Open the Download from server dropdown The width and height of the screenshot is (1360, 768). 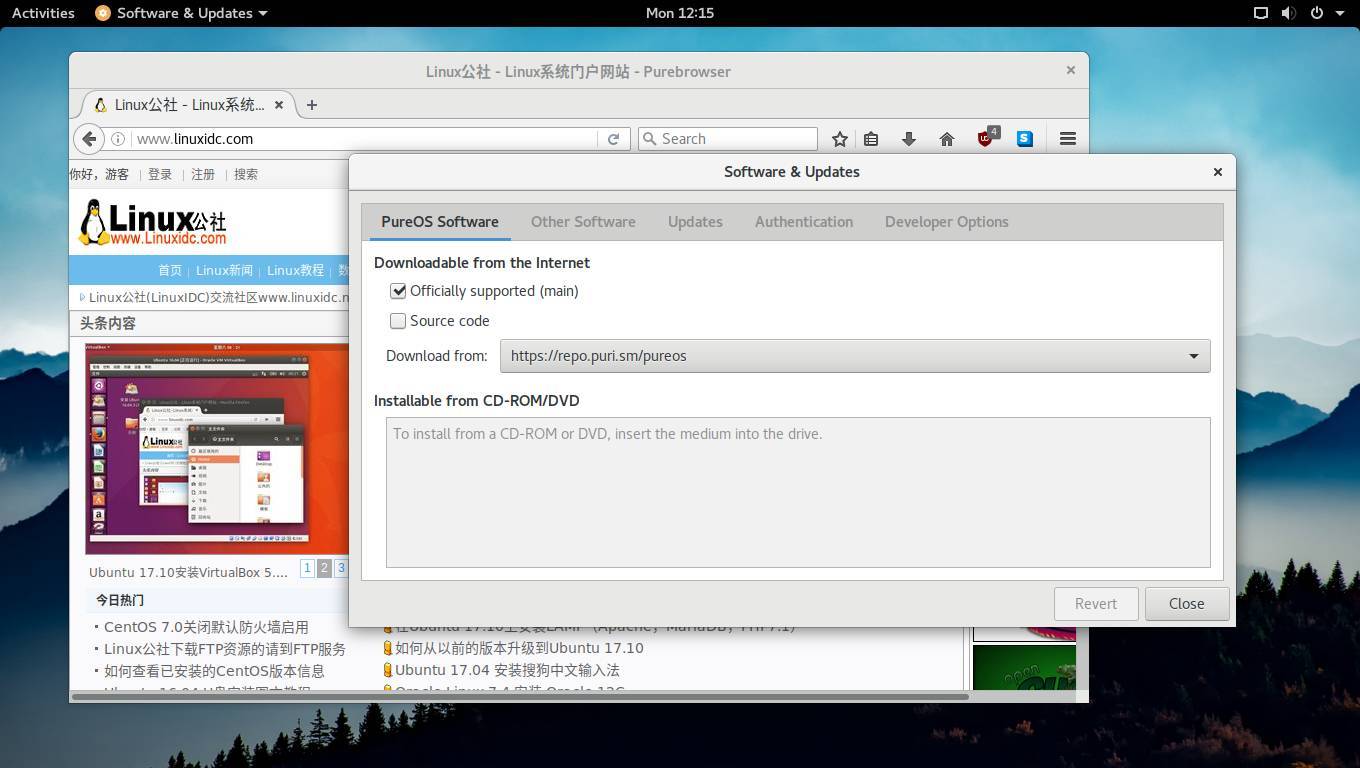pos(1193,356)
